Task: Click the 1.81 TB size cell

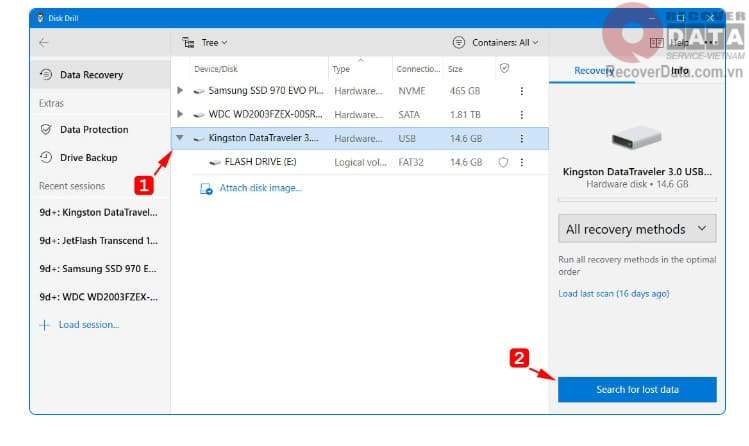Action: tap(465, 115)
